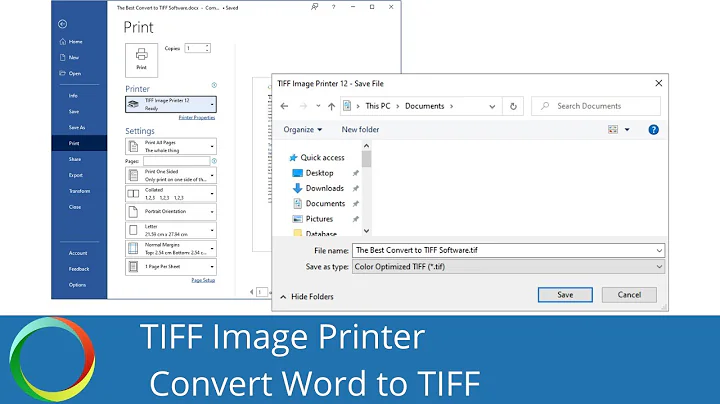
Task: Select Quick access in navigation pane
Action: pyautogui.click(x=316, y=157)
